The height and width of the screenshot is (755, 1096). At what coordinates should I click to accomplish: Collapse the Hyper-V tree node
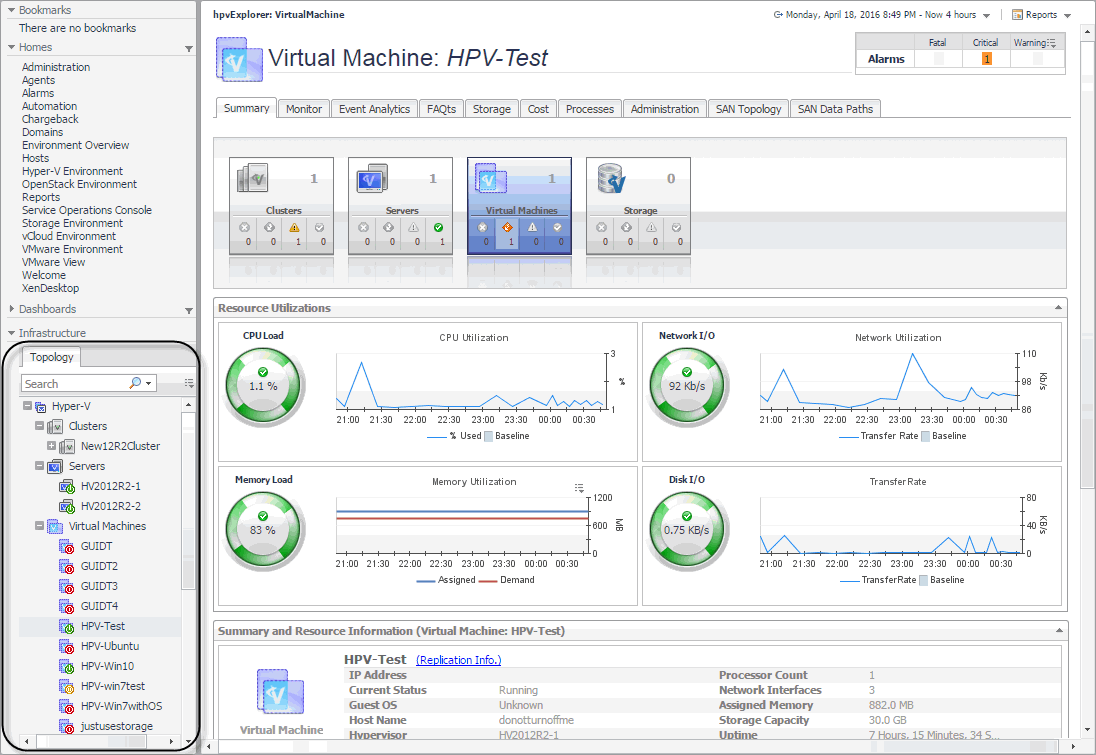coord(27,405)
